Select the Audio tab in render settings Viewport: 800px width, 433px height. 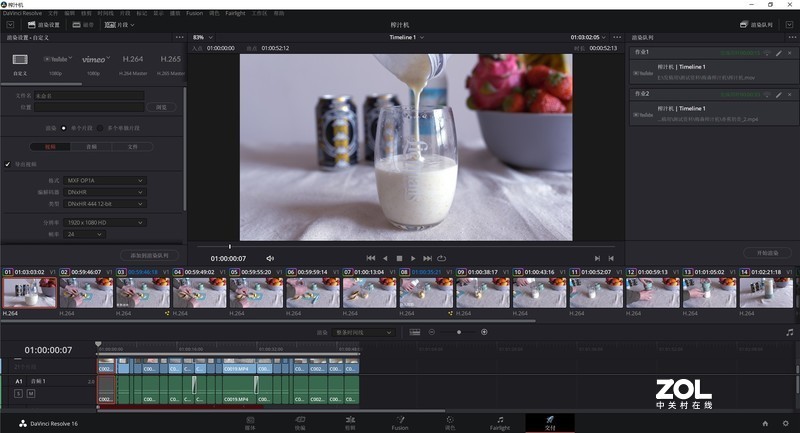coord(91,147)
